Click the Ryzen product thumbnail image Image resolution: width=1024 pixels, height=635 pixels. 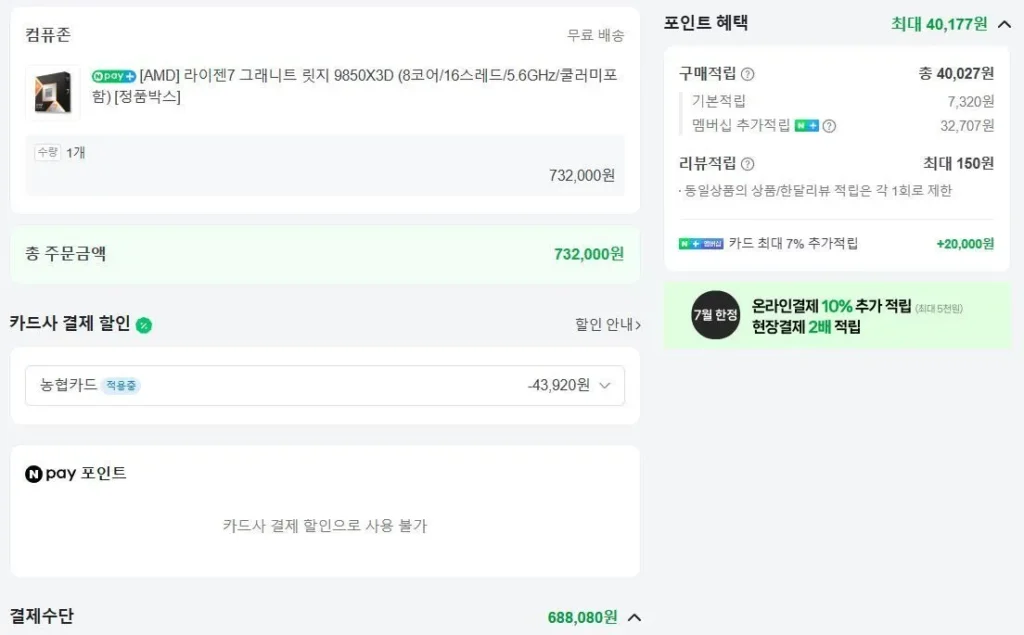pos(53,93)
